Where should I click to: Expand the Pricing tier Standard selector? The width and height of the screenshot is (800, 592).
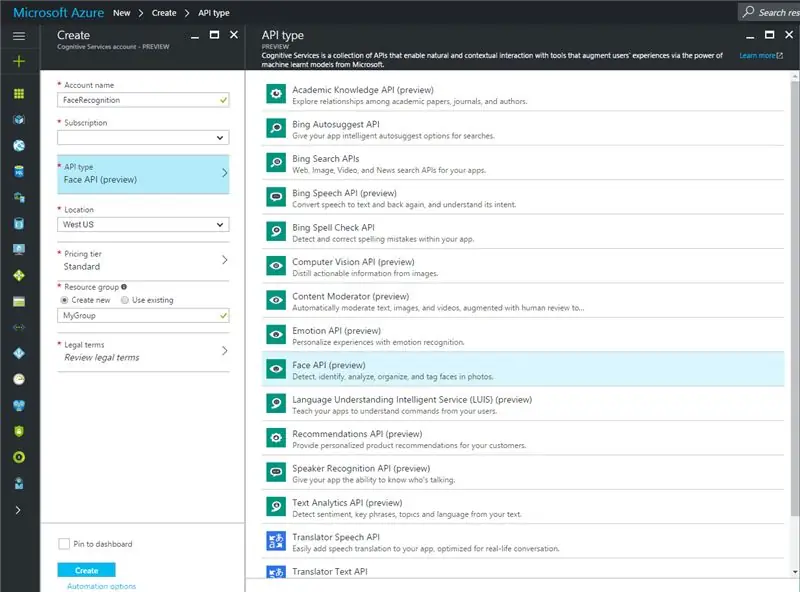[x=143, y=260]
